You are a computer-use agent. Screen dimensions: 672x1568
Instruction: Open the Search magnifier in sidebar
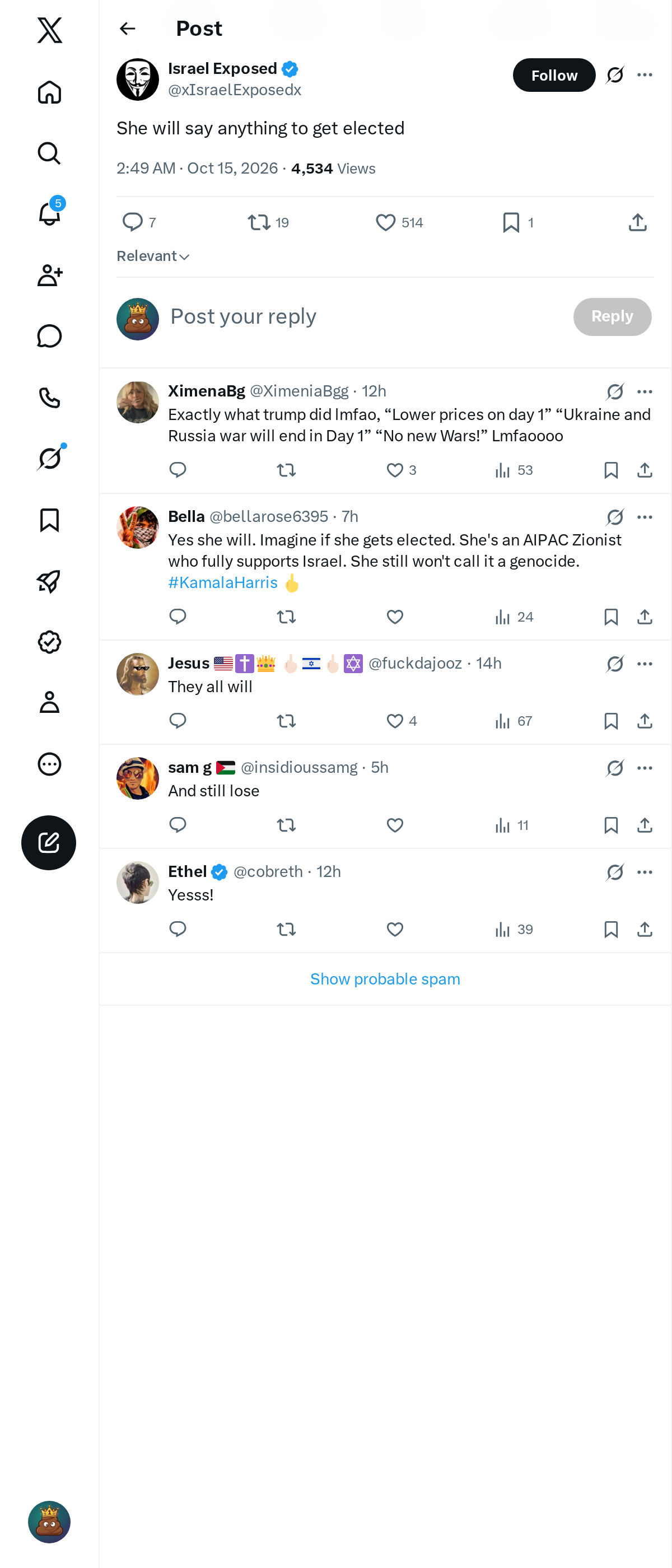coord(49,153)
